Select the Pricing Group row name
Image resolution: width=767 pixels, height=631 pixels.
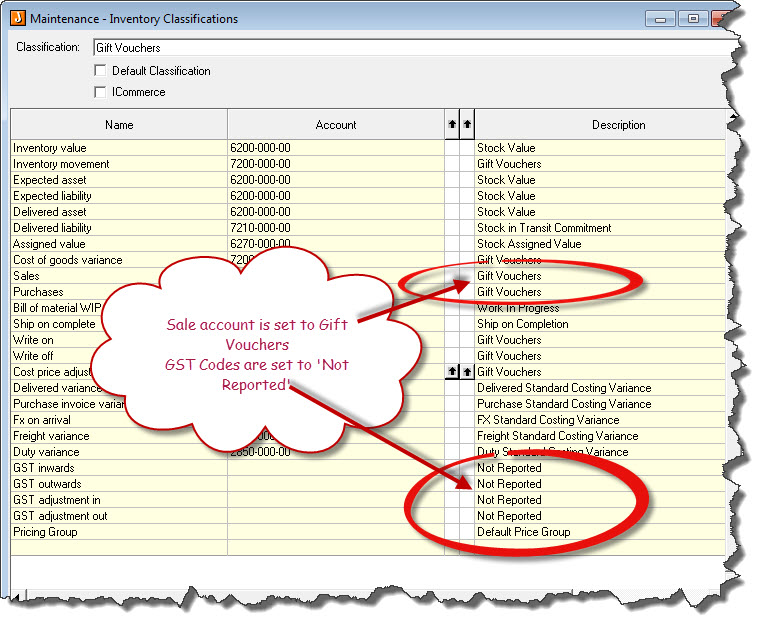click(x=45, y=532)
